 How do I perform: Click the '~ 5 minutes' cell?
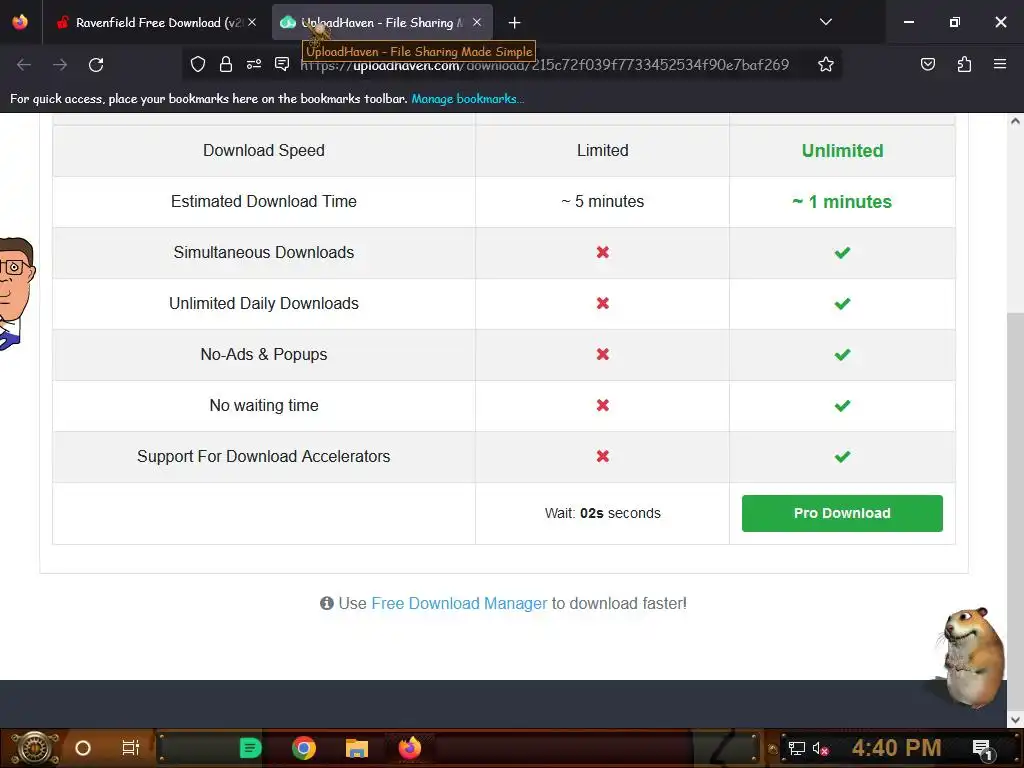(603, 201)
